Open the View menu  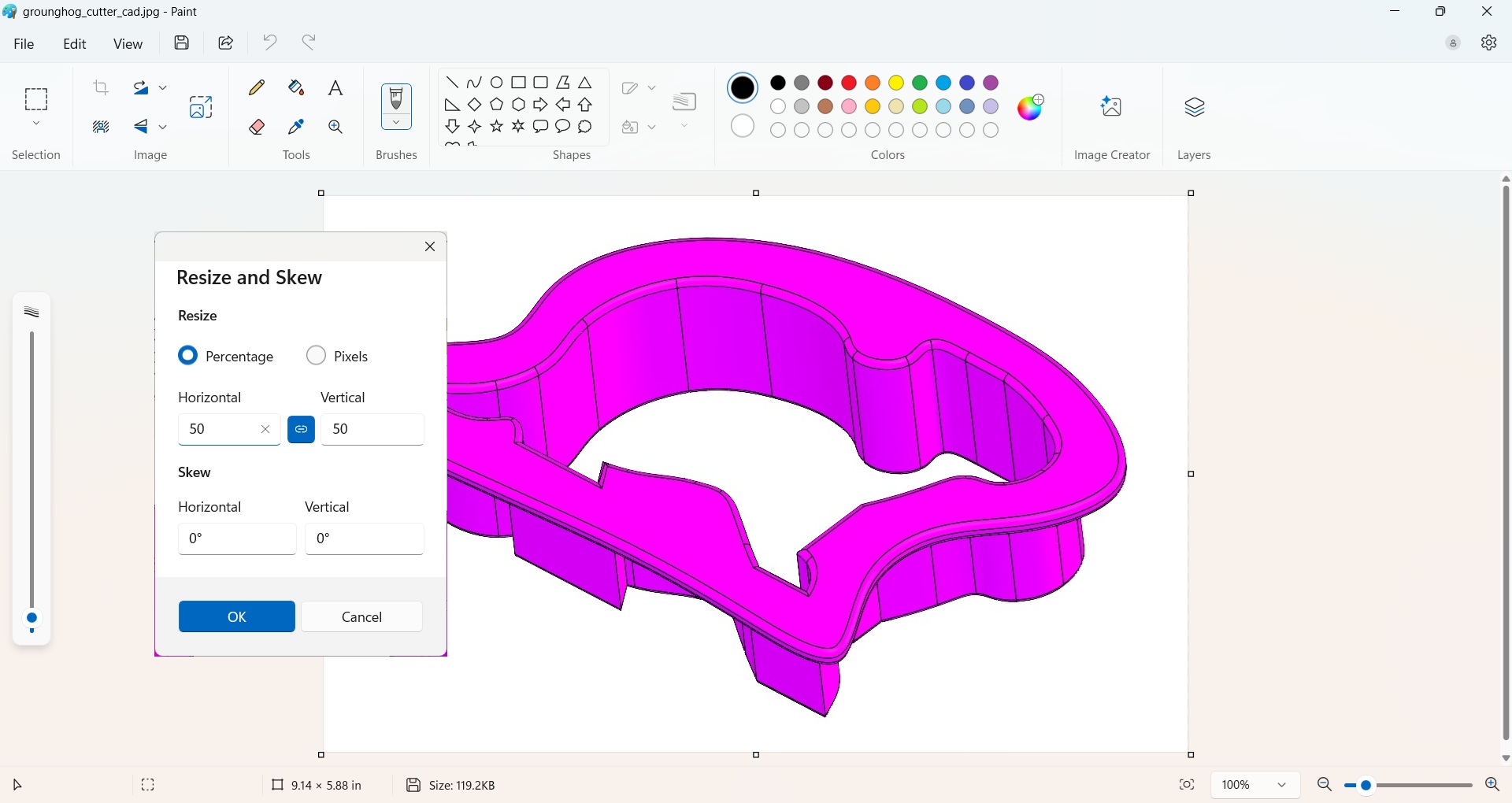(128, 44)
